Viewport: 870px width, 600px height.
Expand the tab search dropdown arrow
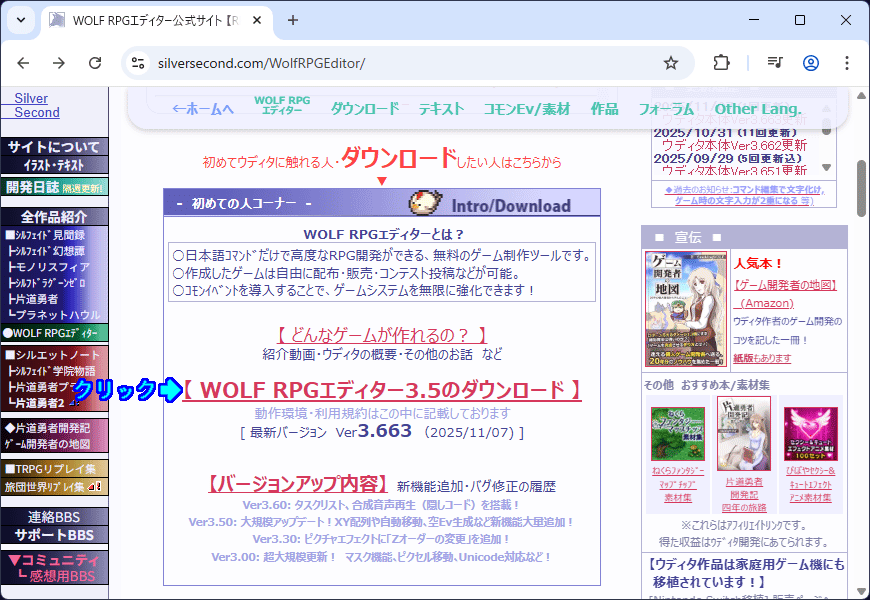(21, 20)
